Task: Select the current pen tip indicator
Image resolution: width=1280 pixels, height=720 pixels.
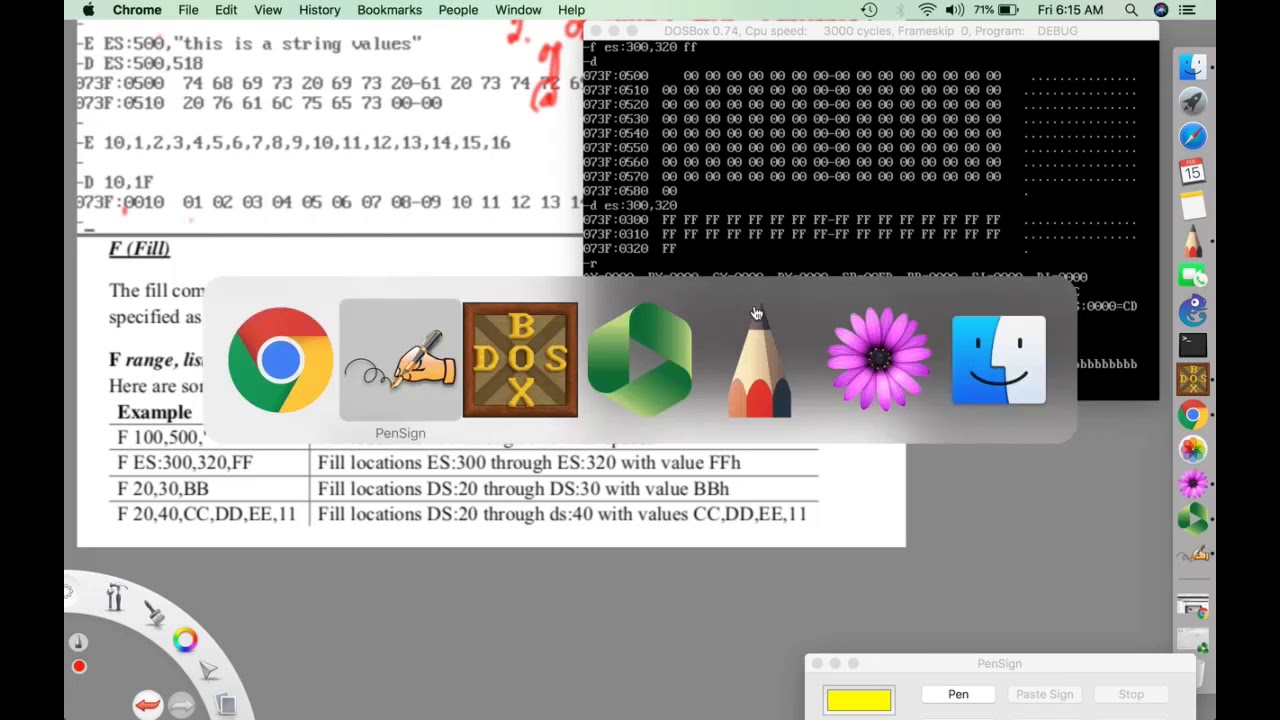Action: (x=79, y=642)
